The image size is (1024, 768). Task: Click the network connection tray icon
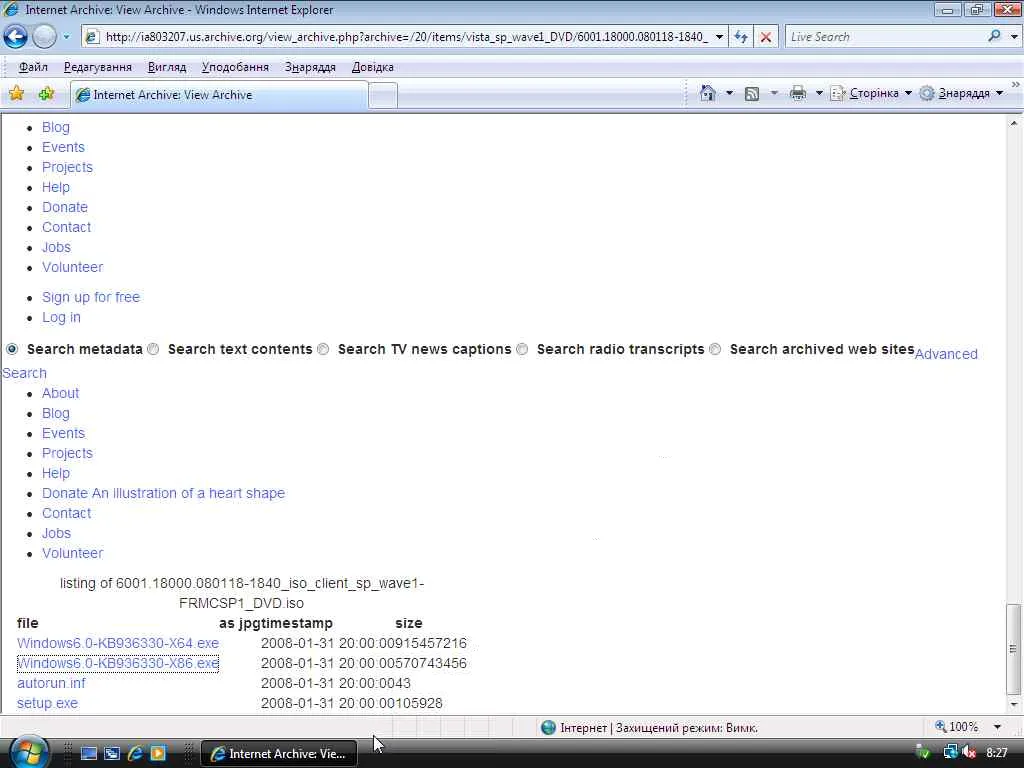click(x=950, y=753)
